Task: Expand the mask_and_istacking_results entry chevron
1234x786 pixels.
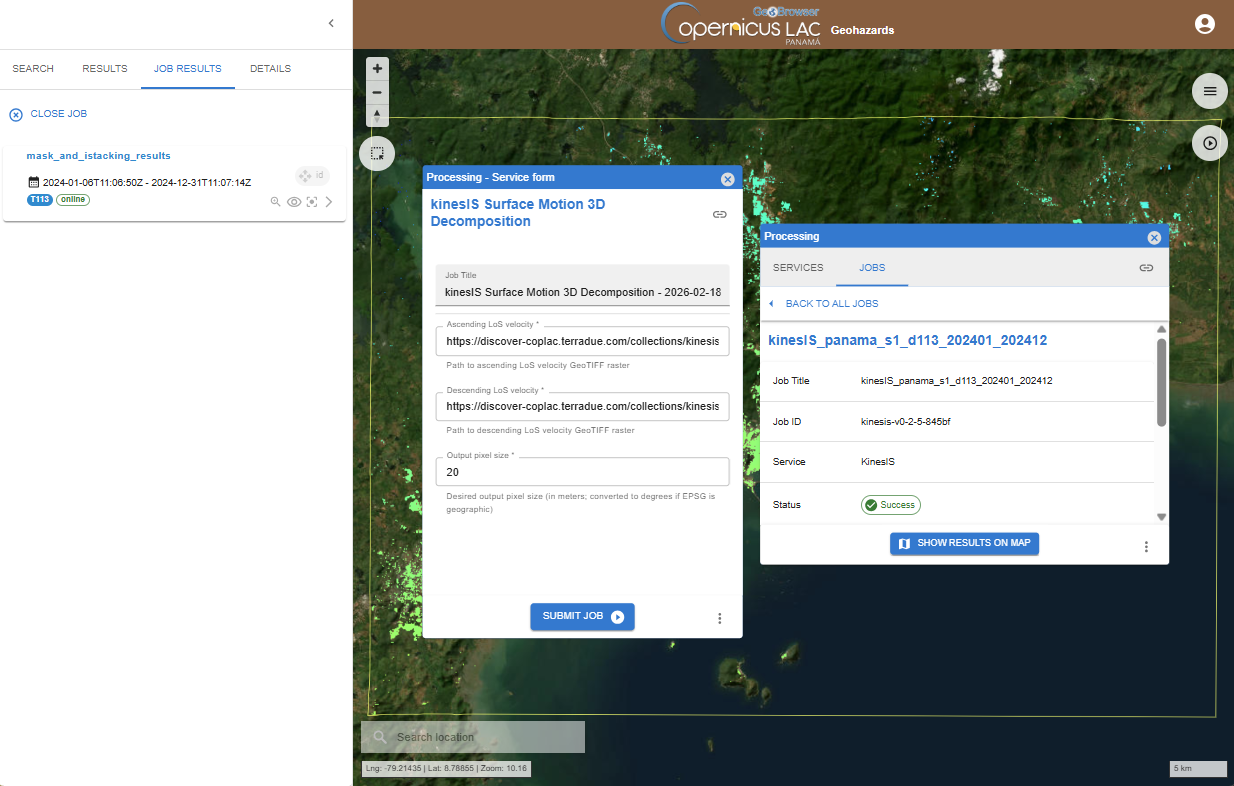Action: pyautogui.click(x=330, y=202)
